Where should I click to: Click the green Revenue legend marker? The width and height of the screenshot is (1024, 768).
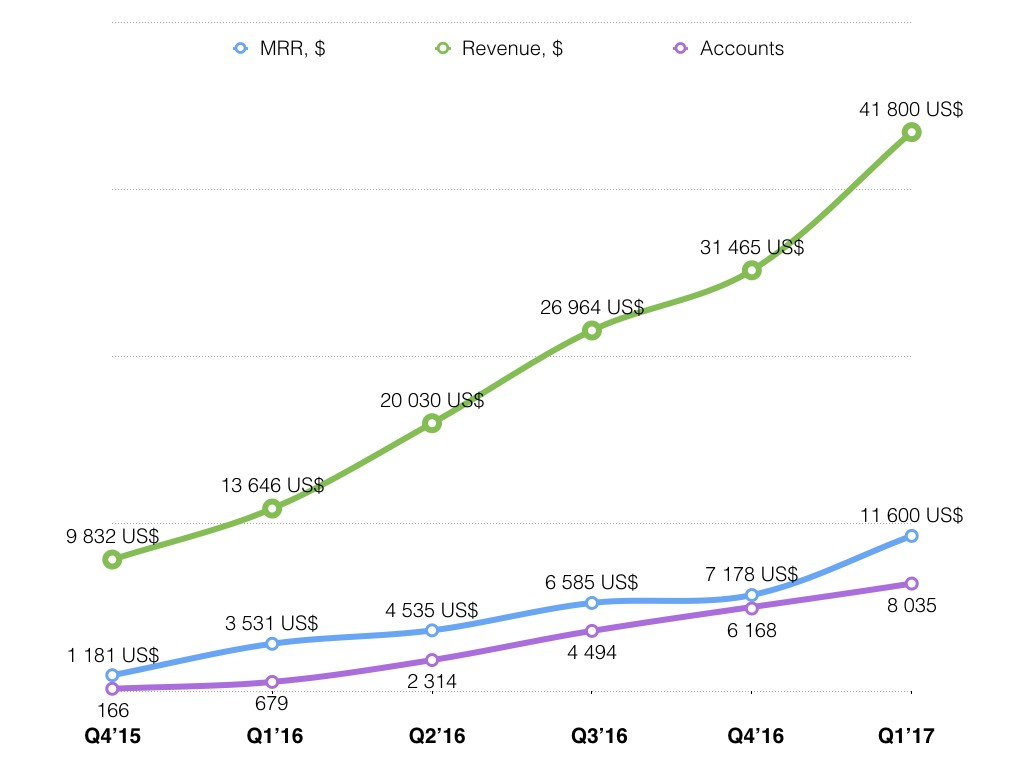pyautogui.click(x=443, y=48)
